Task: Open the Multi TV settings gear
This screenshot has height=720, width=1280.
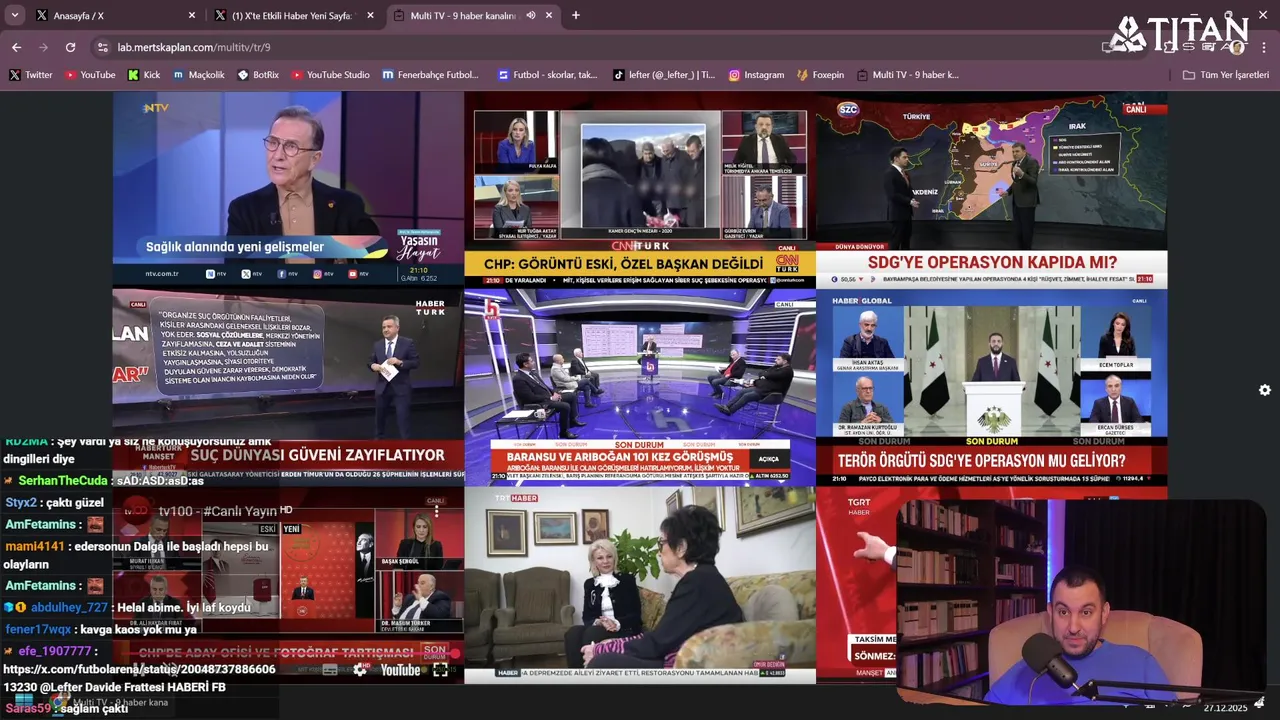Action: point(1265,390)
